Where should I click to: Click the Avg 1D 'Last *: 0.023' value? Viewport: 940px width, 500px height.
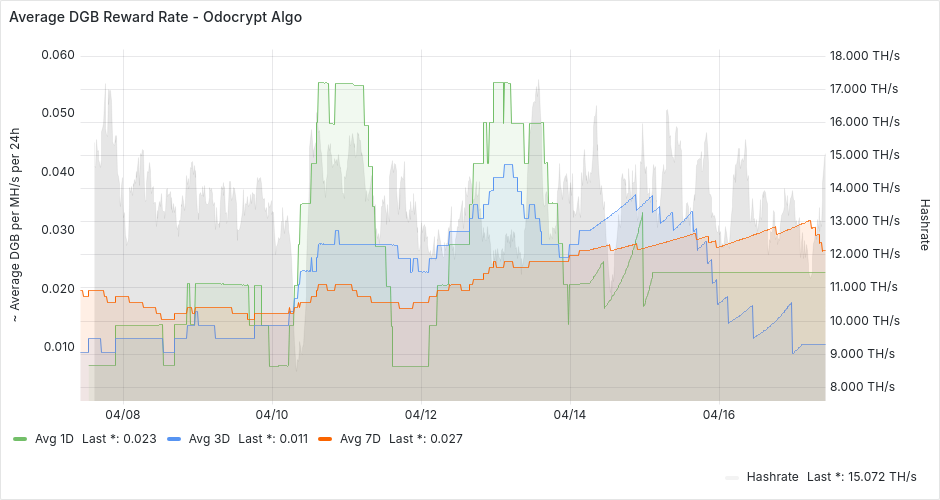pos(119,439)
